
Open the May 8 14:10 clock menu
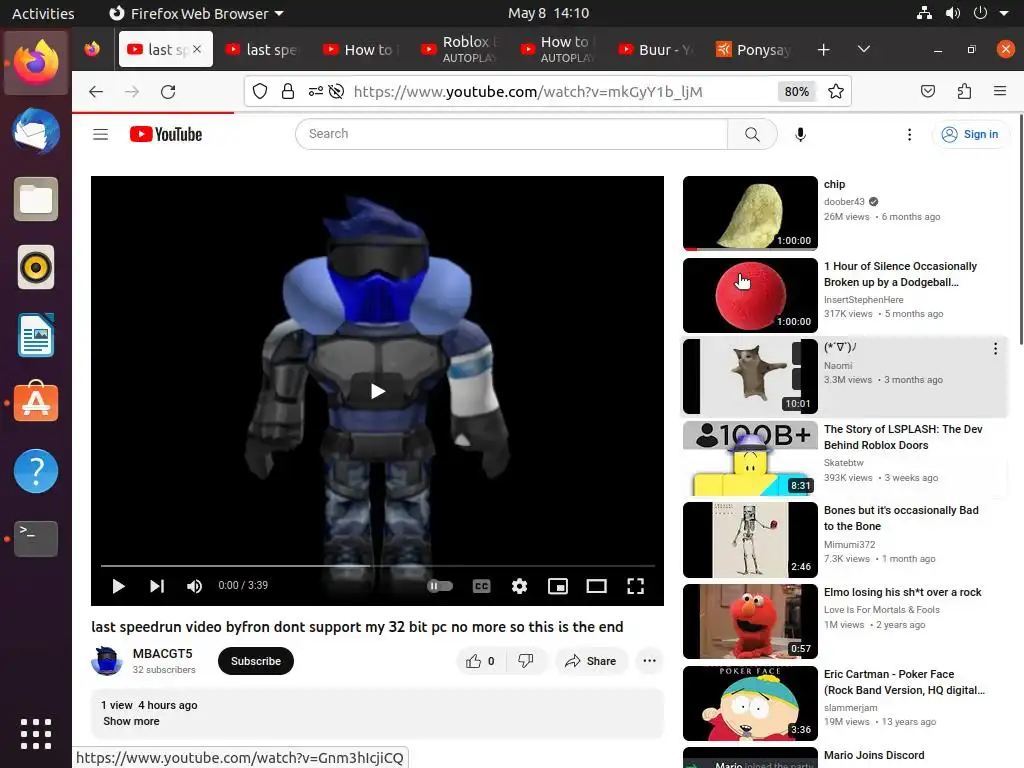tap(549, 13)
